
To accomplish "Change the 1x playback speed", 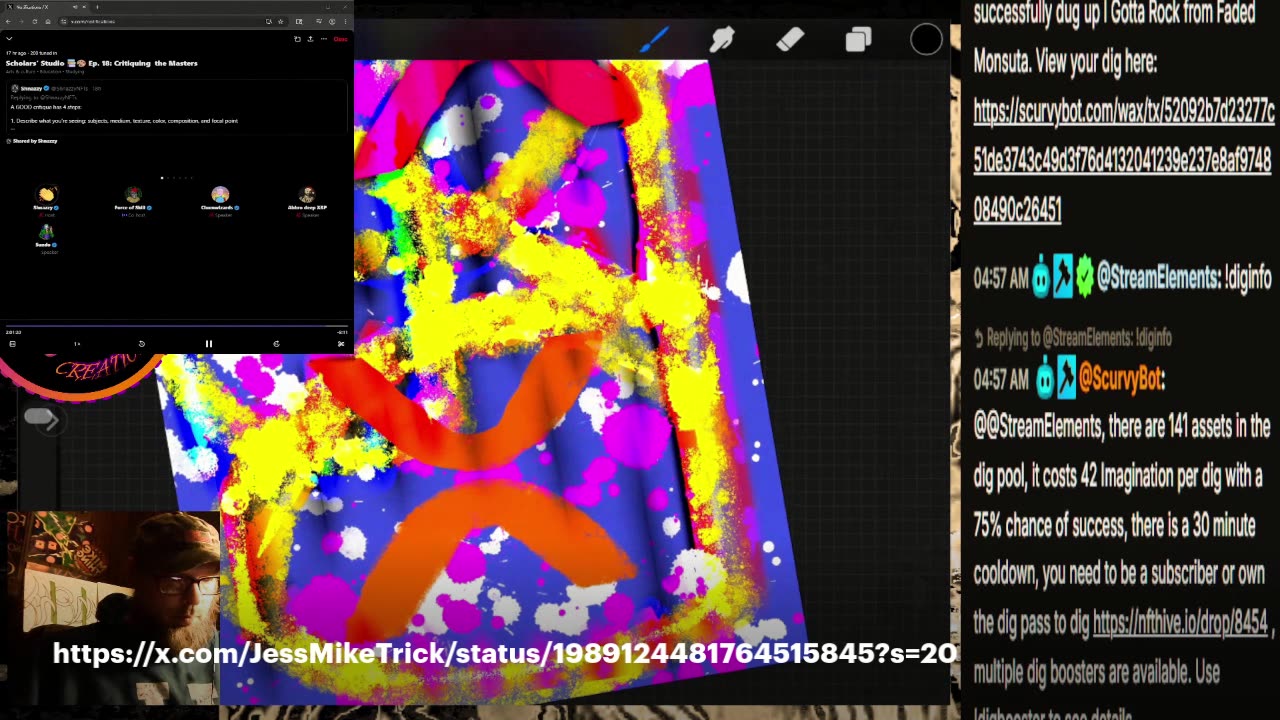I will click(x=77, y=344).
